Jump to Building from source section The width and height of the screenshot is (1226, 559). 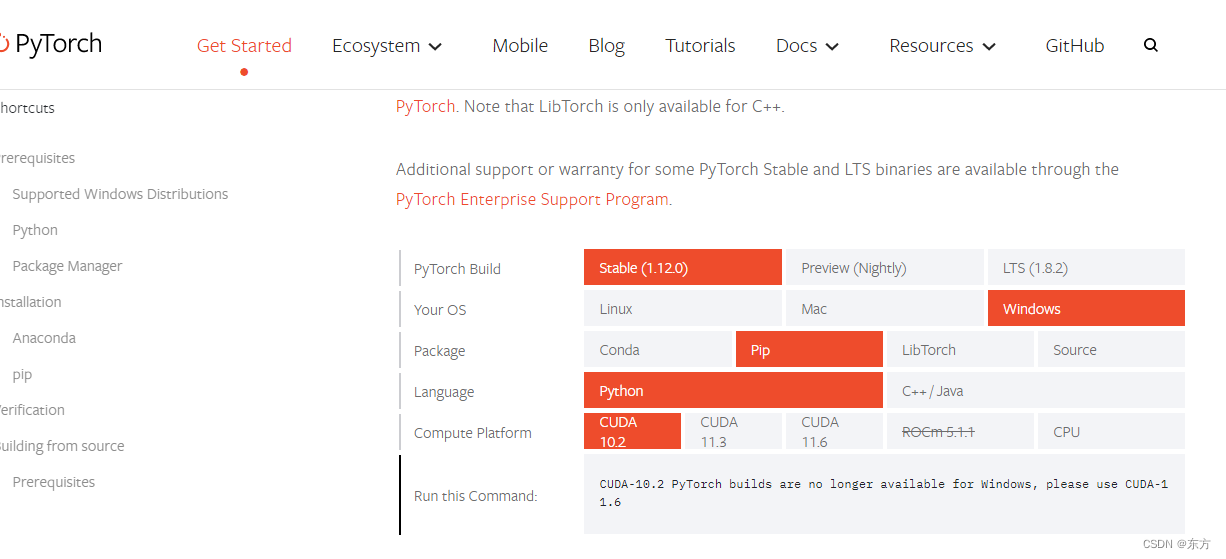point(61,446)
